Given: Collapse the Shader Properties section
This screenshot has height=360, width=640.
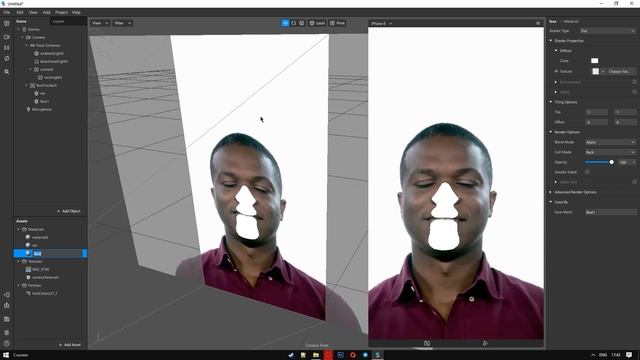Looking at the screenshot, I should [551, 41].
